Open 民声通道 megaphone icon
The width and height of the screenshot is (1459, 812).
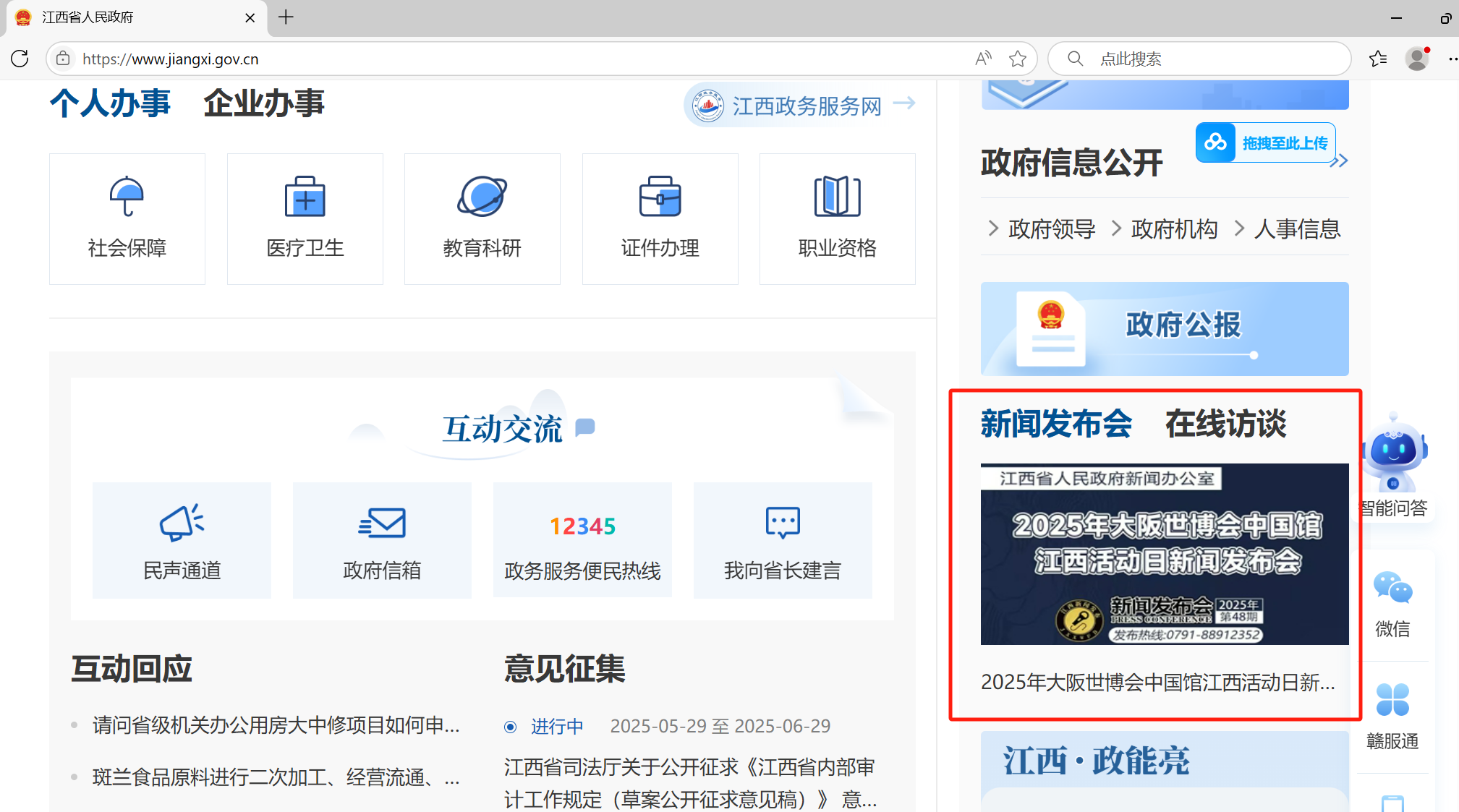coord(182,523)
